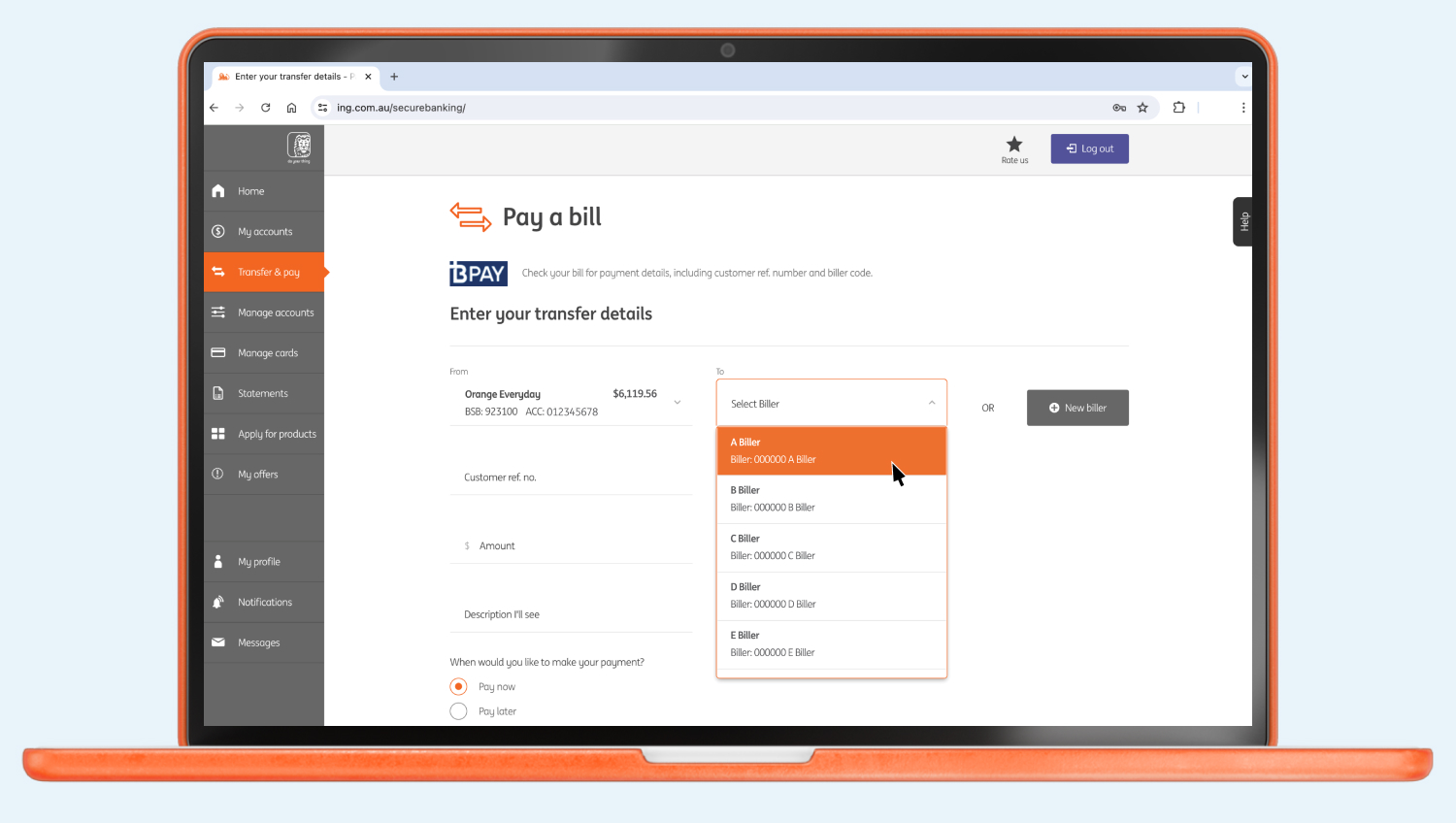The width and height of the screenshot is (1456, 823).
Task: Open the Messages envelope icon
Action: 218,642
